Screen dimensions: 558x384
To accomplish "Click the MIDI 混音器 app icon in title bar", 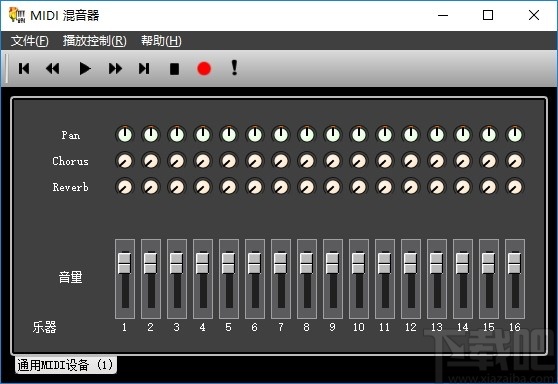I will (x=17, y=15).
